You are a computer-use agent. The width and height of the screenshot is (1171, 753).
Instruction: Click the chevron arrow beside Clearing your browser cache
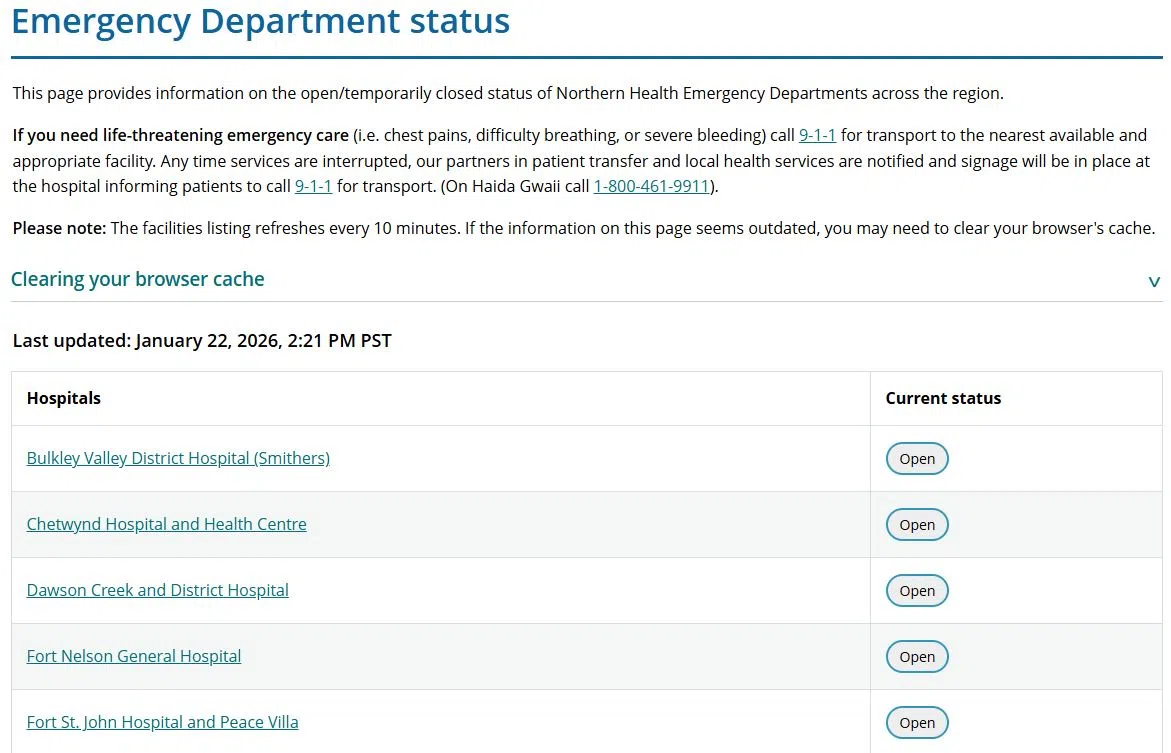point(1154,282)
